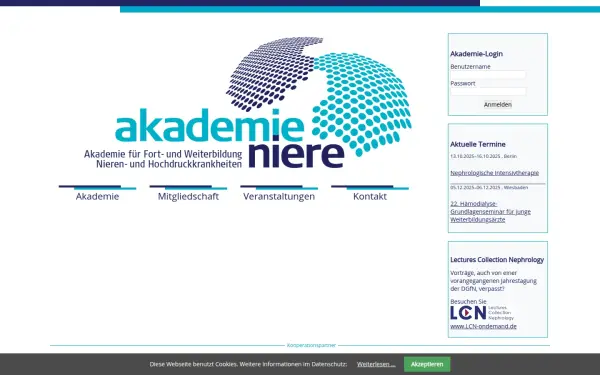Focus the Passwort input field
The height and width of the screenshot is (375, 600).
pos(488,91)
